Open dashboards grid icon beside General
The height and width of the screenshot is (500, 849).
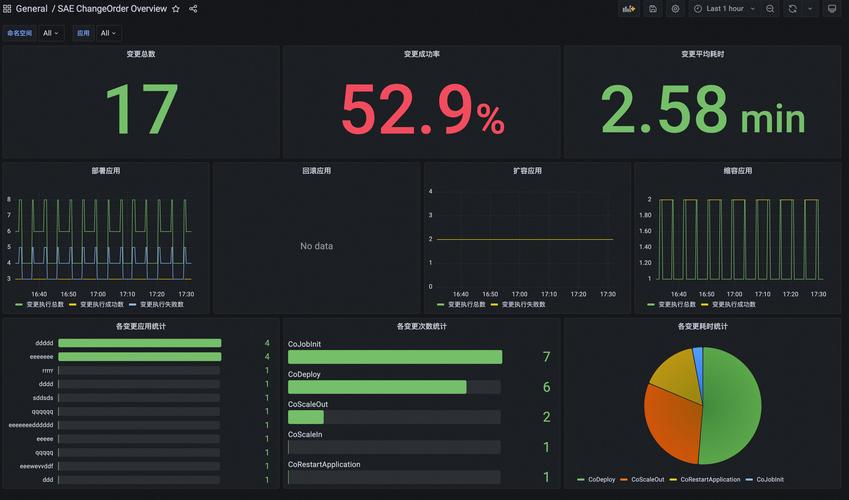point(7,9)
